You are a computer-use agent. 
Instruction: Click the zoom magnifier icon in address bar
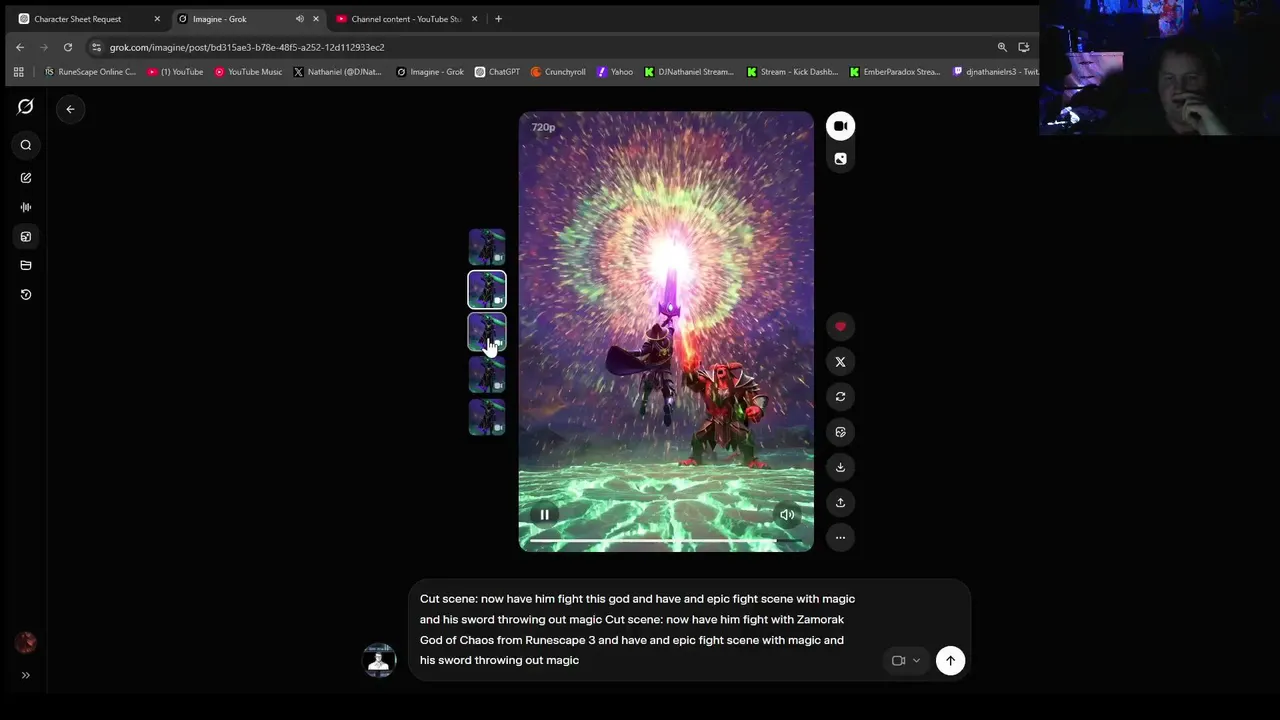[x=1002, y=47]
